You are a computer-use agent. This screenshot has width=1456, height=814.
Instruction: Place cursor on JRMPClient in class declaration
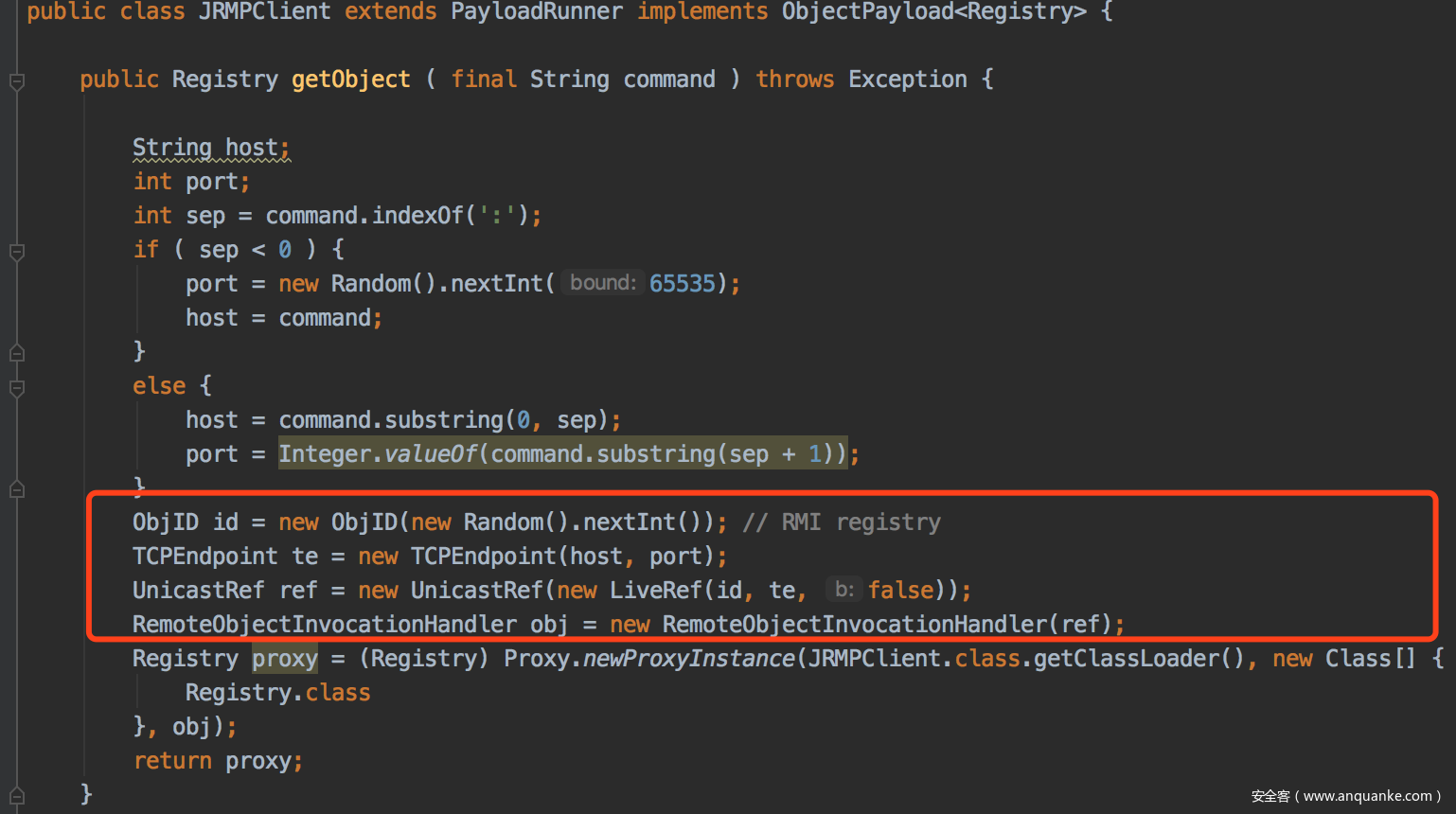(x=264, y=11)
